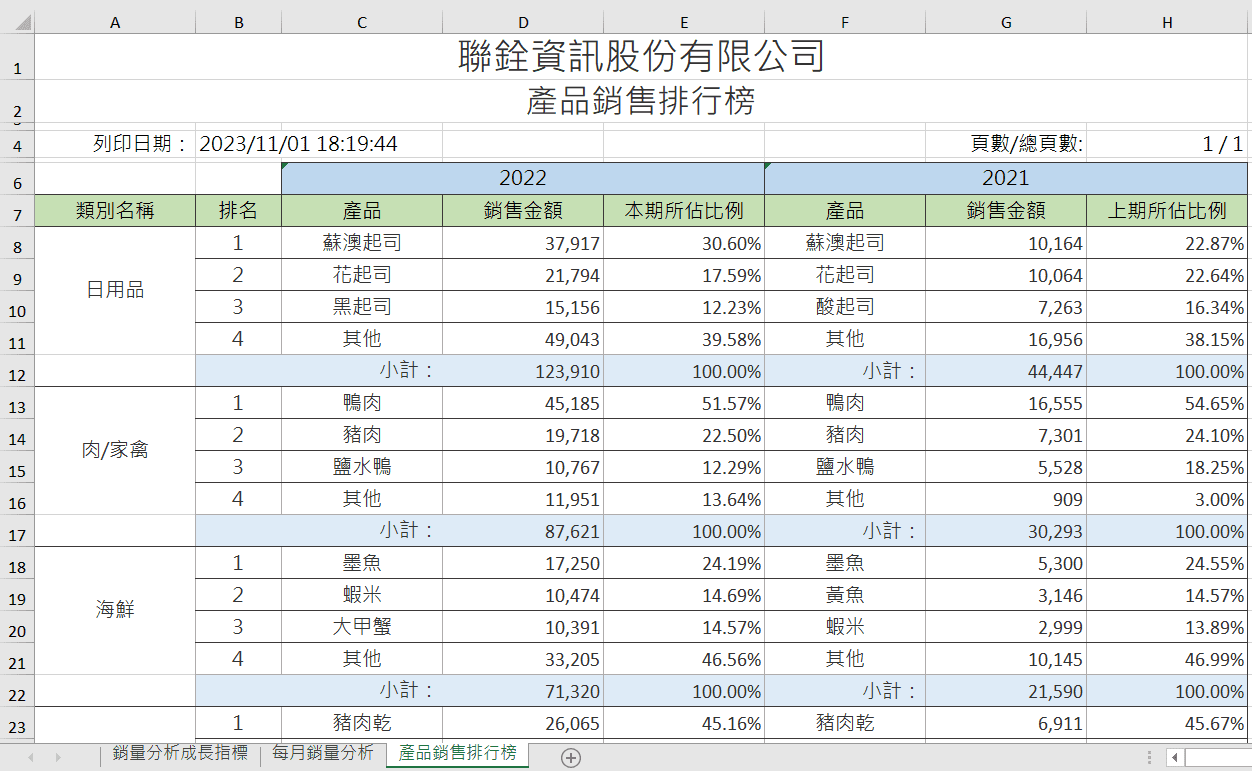Select the 產品銷售排行榜 sheet tab

[x=457, y=753]
